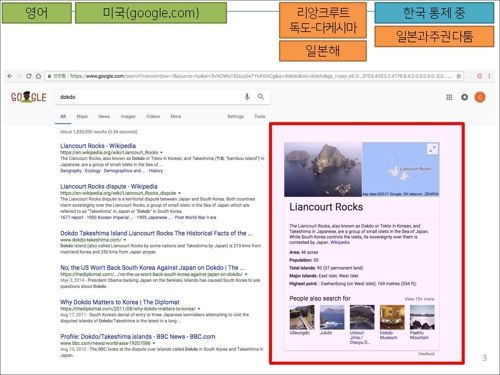Image resolution: width=500 pixels, height=375 pixels.
Task: Open the orange account avatar
Action: click(480, 97)
